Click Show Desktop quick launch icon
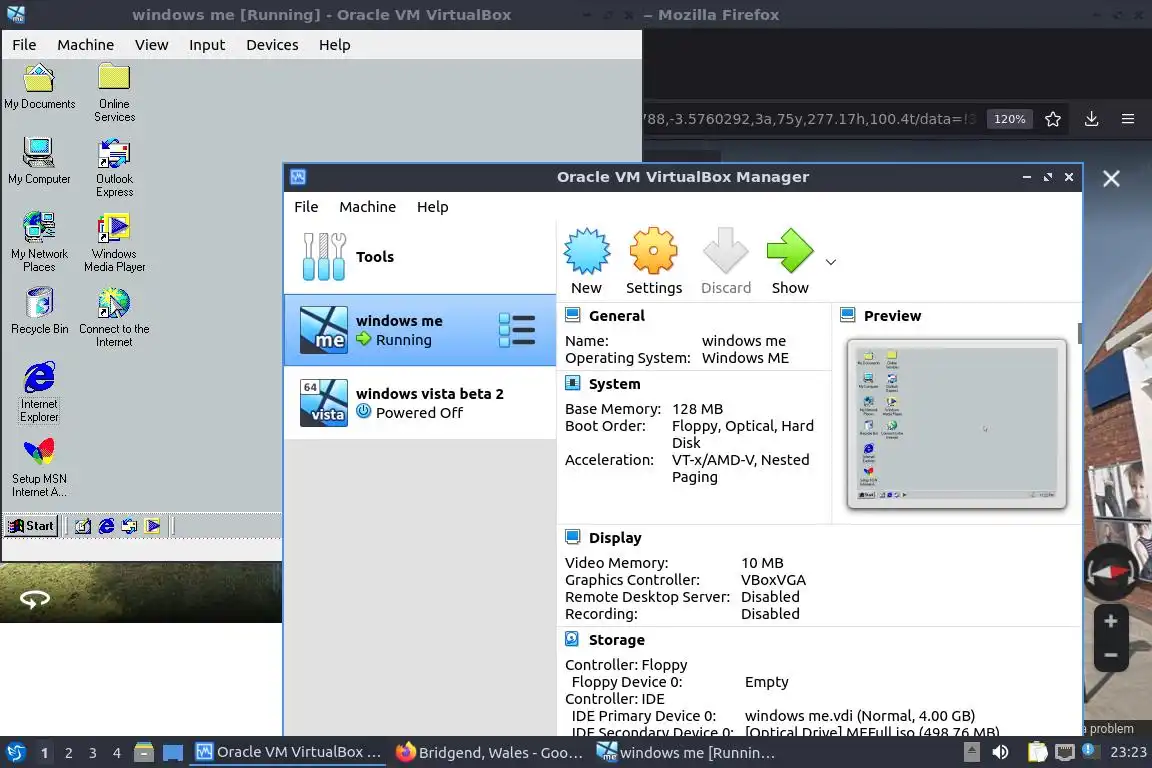This screenshot has width=1152, height=768. (x=83, y=526)
